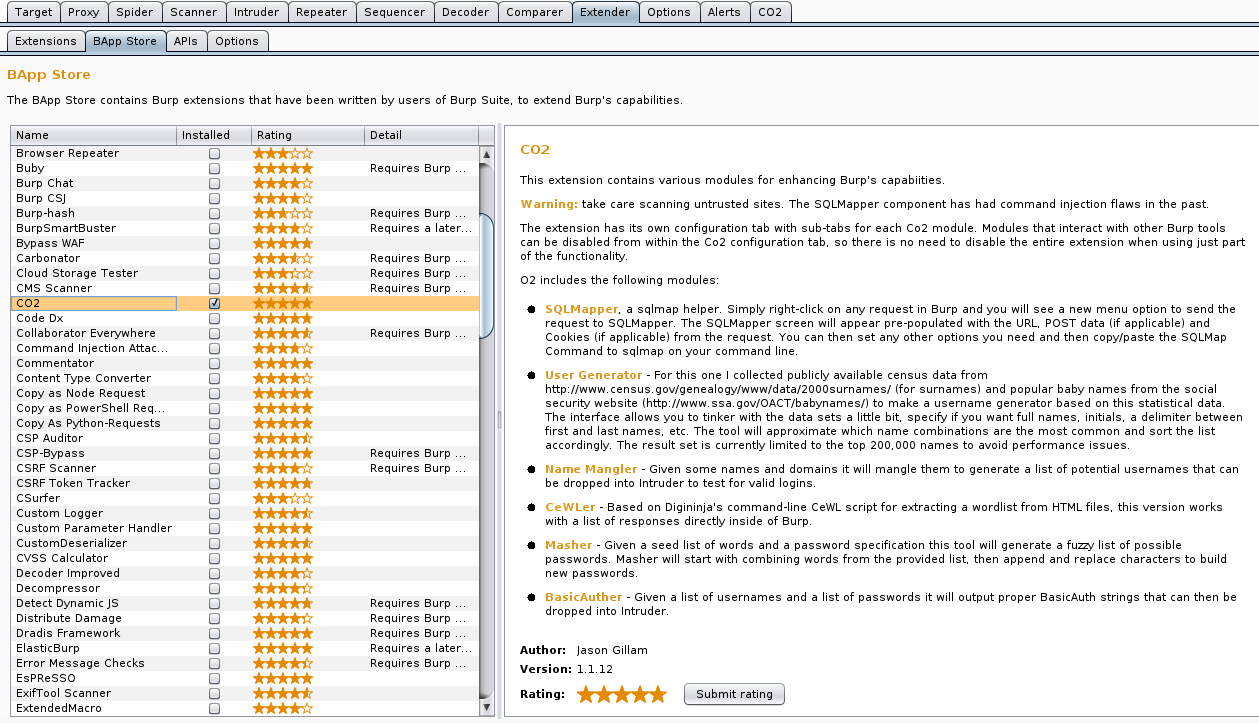1259x723 pixels.
Task: Click the star rating in the ExifTool Scanner row
Action: pos(283,693)
